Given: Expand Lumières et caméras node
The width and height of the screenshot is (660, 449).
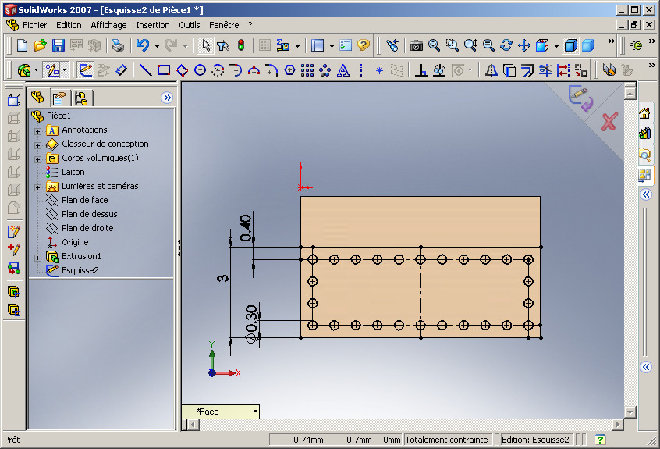Looking at the screenshot, I should point(37,187).
